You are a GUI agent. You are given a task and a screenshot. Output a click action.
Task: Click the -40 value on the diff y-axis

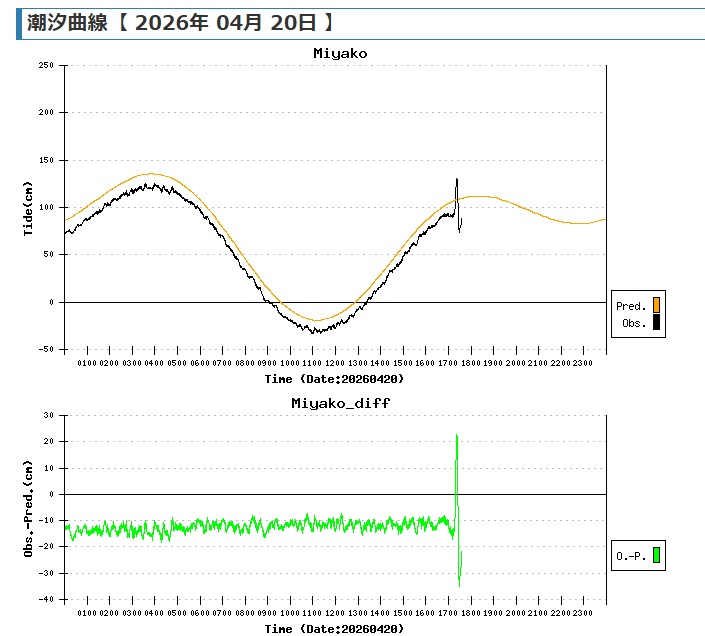pyautogui.click(x=46, y=599)
